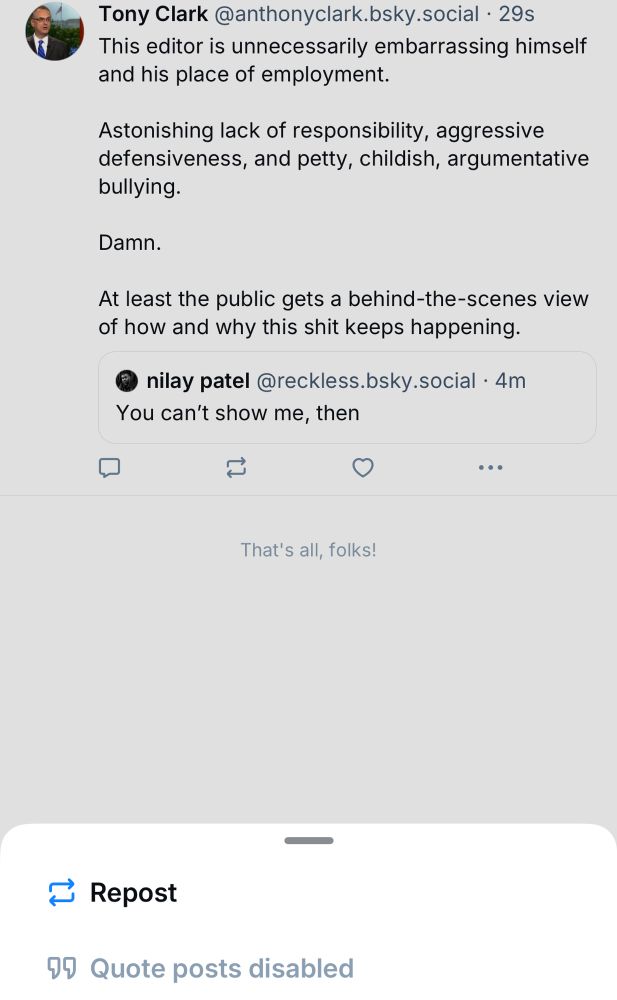617x1000 pixels.
Task: Like Tony Clark's post using the heart icon
Action: (363, 468)
